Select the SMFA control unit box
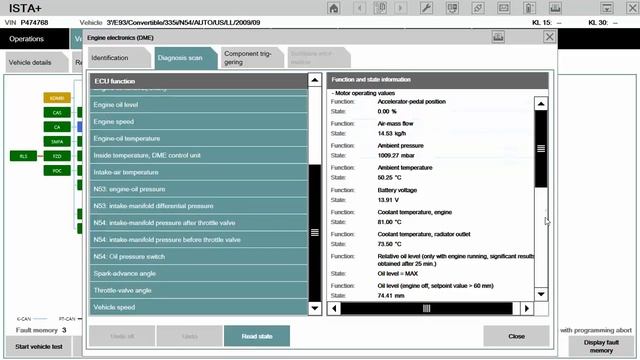The image size is (640, 360). coord(57,142)
